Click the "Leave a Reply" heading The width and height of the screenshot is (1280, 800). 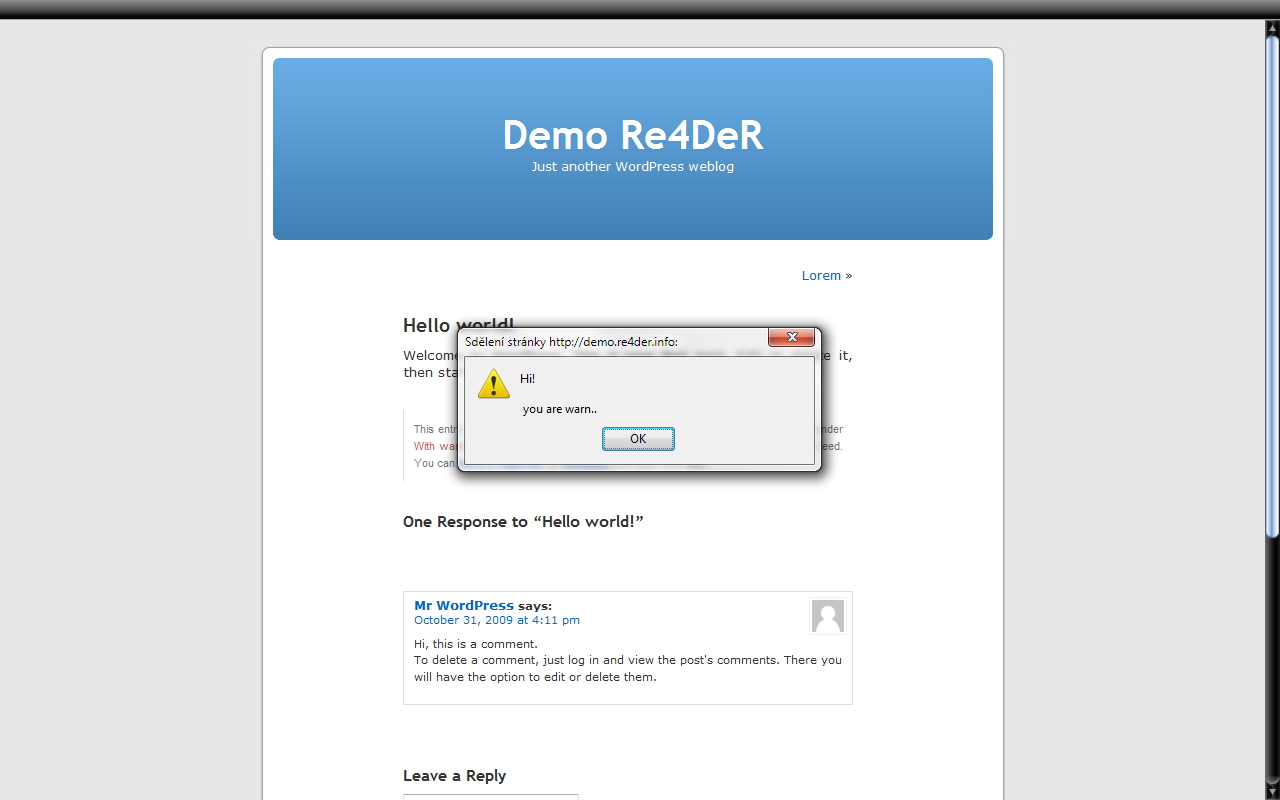coord(454,776)
